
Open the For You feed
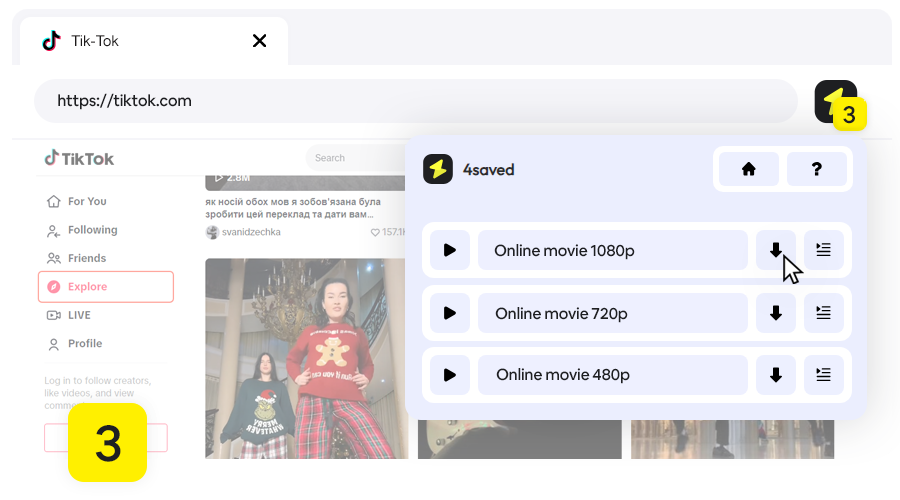point(86,201)
